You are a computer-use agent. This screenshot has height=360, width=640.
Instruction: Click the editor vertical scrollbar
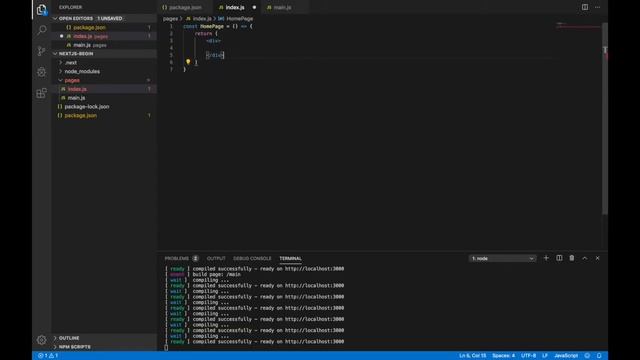click(x=605, y=118)
